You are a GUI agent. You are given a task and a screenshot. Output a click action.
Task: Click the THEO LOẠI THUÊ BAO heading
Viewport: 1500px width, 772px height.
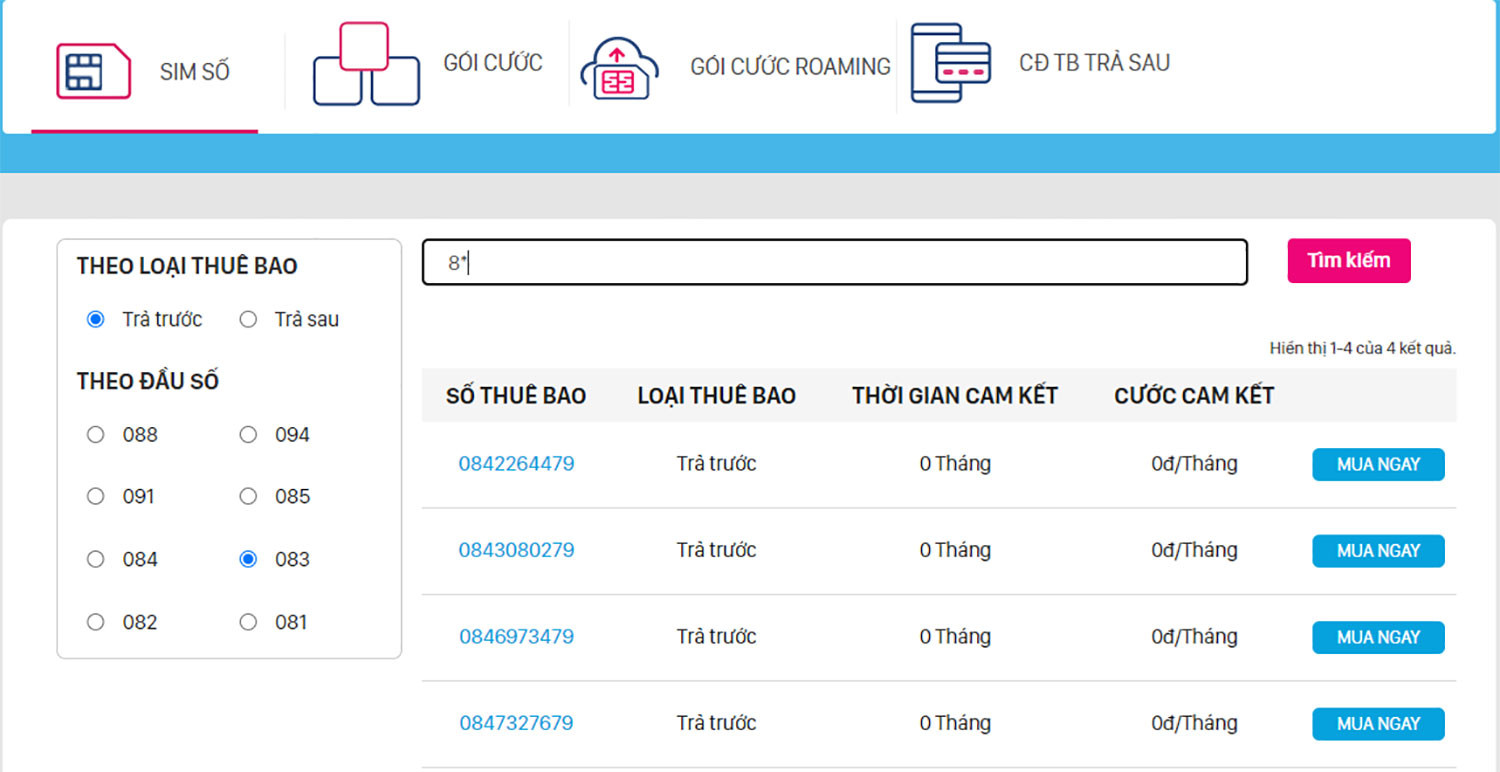tap(187, 266)
